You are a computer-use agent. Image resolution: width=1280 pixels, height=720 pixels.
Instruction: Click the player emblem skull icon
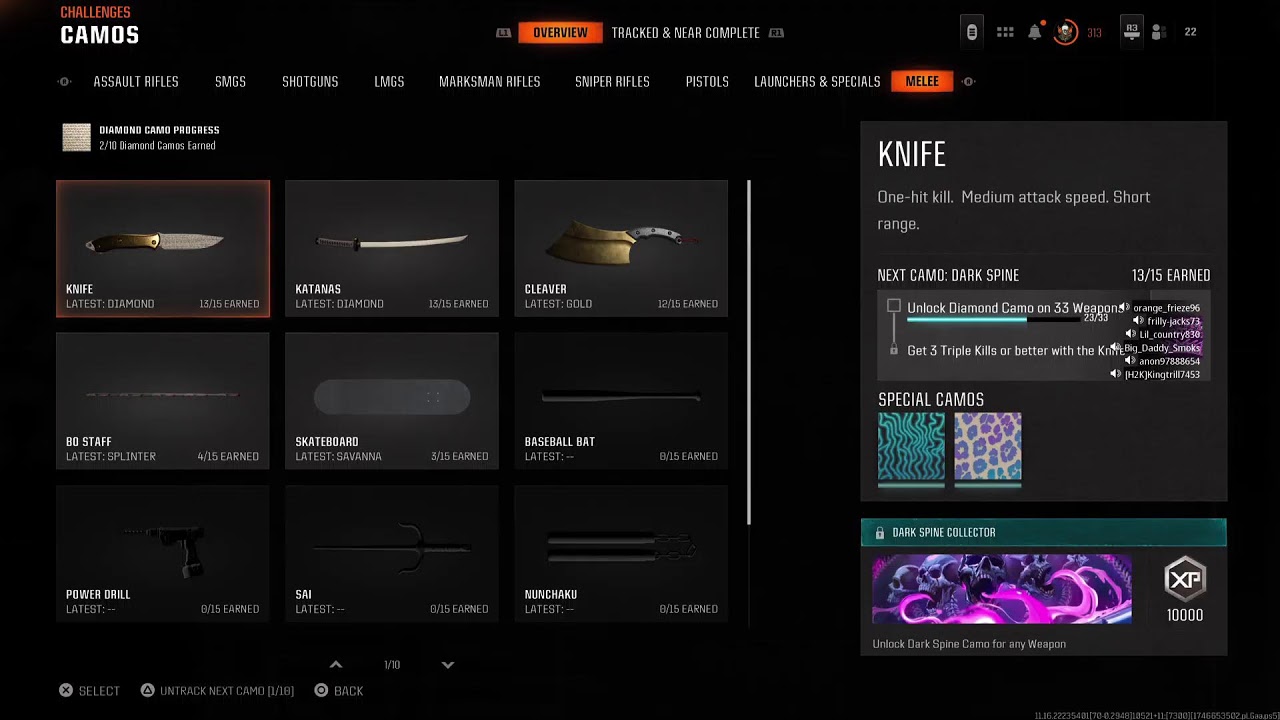(1066, 32)
